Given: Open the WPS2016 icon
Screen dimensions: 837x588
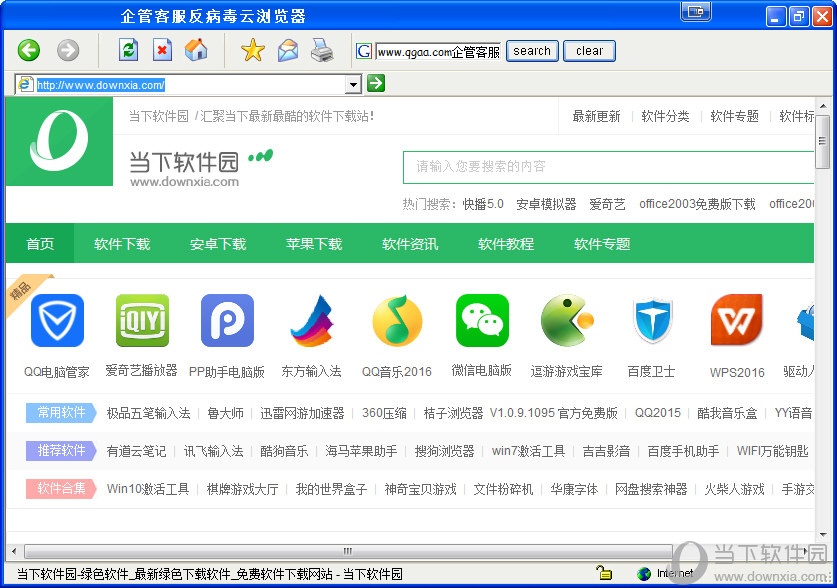Looking at the screenshot, I should click(x=737, y=320).
